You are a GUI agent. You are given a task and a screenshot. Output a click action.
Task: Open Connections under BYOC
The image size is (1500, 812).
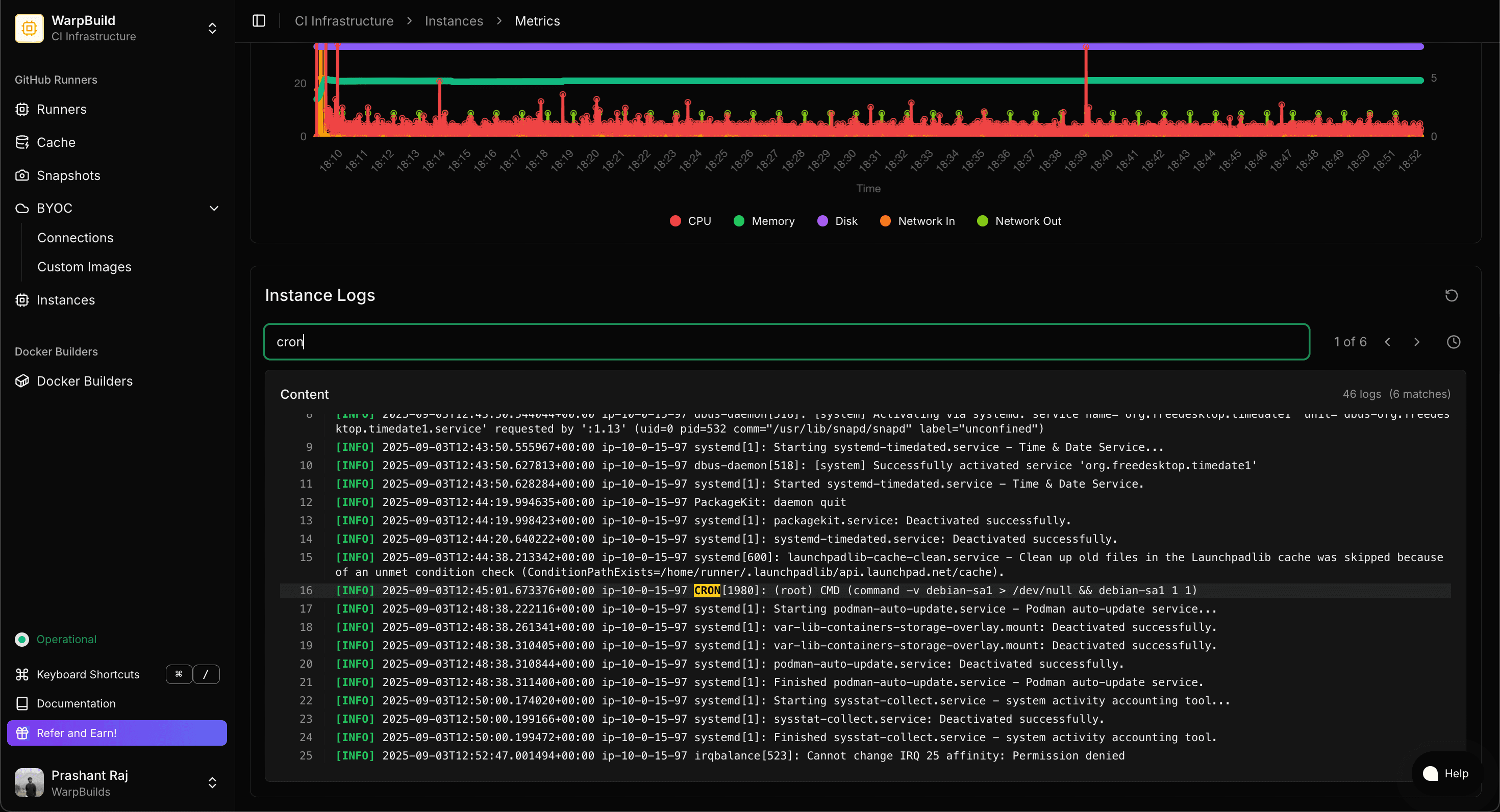(x=76, y=238)
